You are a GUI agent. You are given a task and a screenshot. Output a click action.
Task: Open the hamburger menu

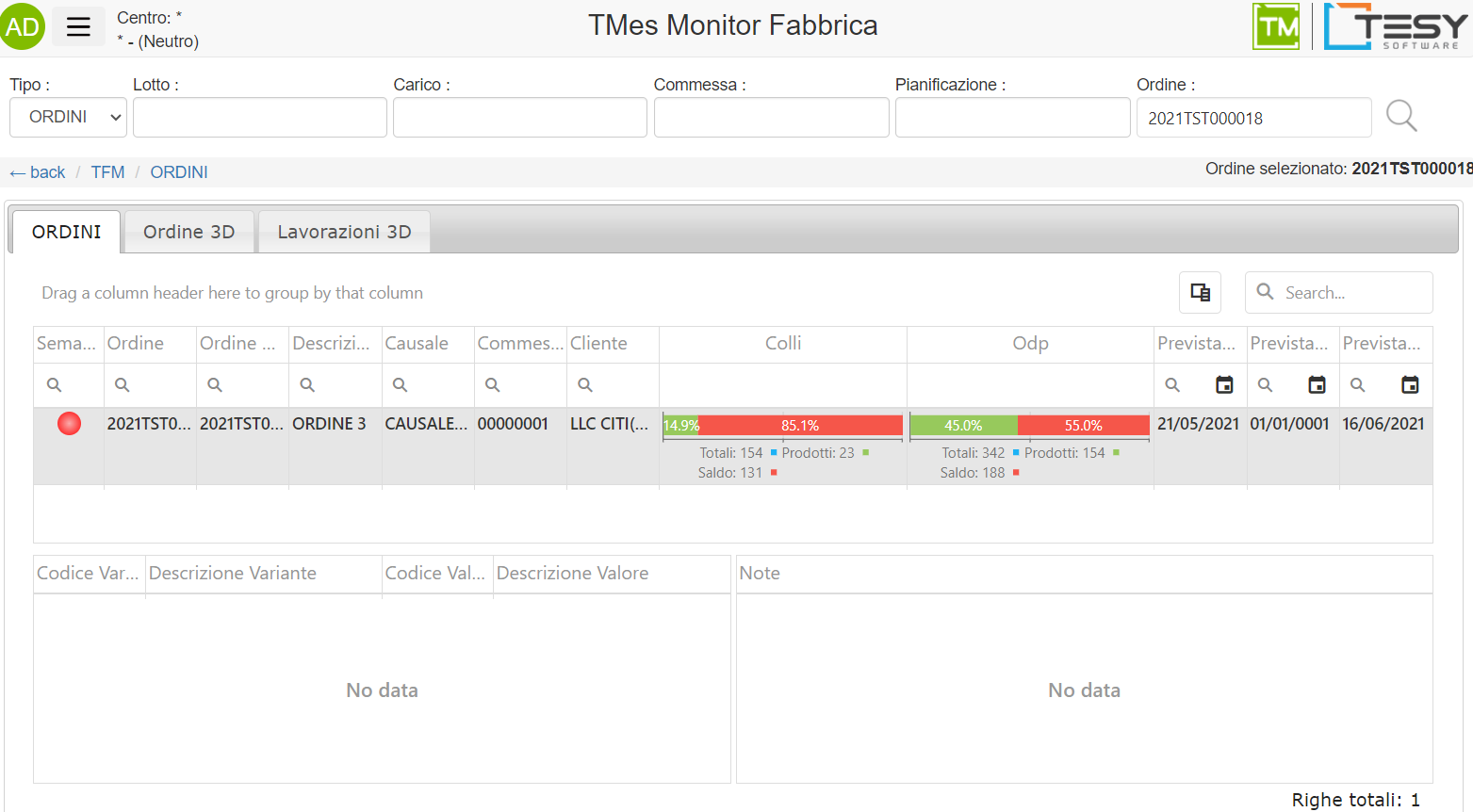pyautogui.click(x=78, y=26)
